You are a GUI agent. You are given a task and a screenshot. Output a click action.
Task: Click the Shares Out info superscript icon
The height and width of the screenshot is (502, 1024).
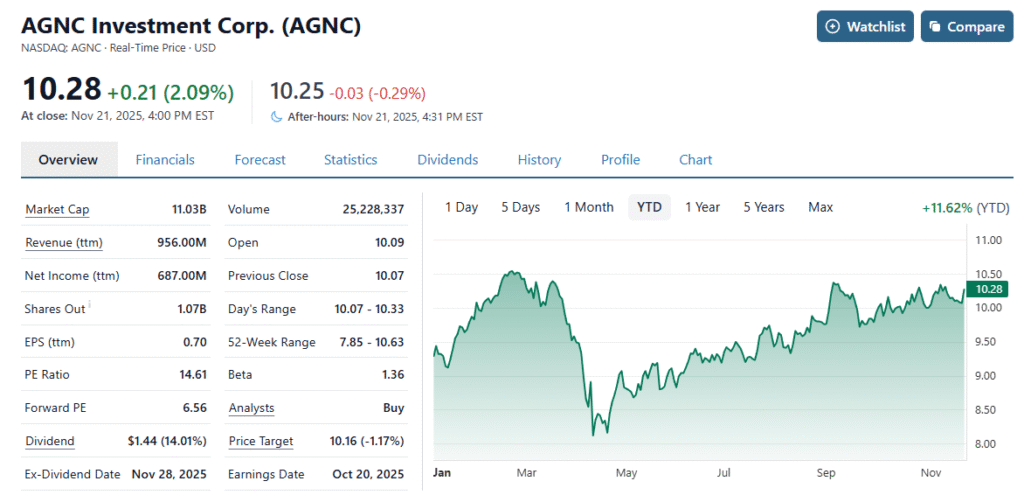pos(89,303)
